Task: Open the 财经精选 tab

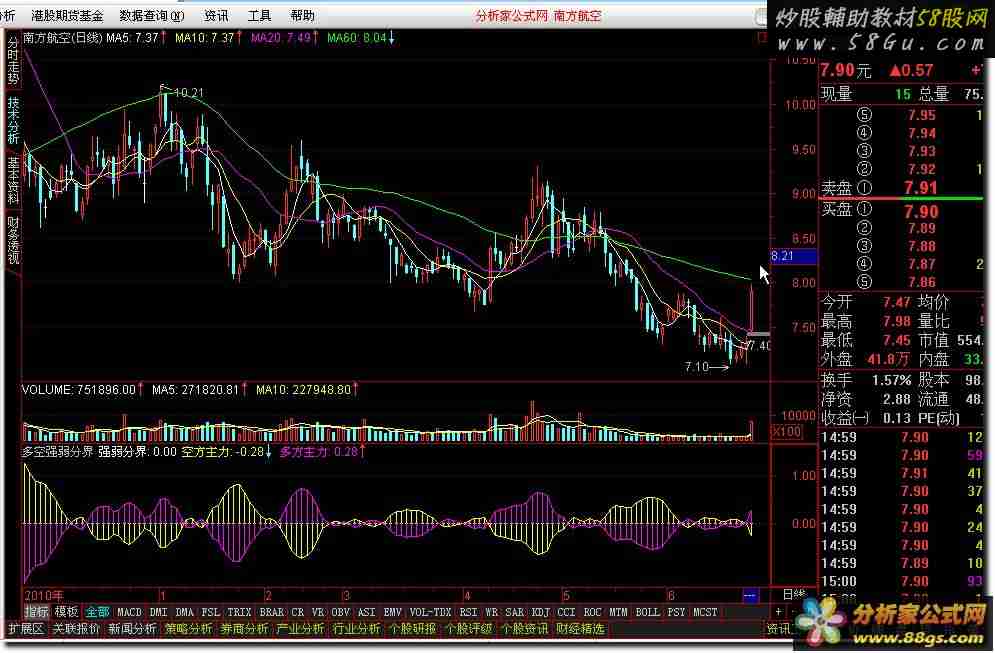Action: tap(580, 628)
